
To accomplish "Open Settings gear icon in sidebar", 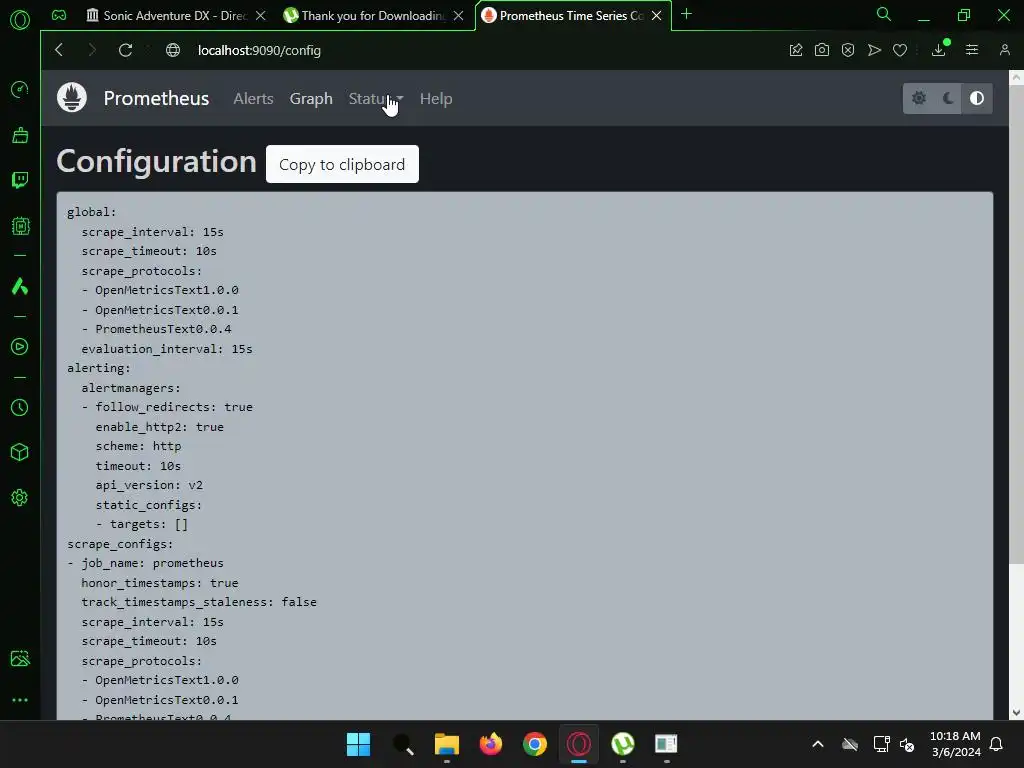I will [x=20, y=498].
